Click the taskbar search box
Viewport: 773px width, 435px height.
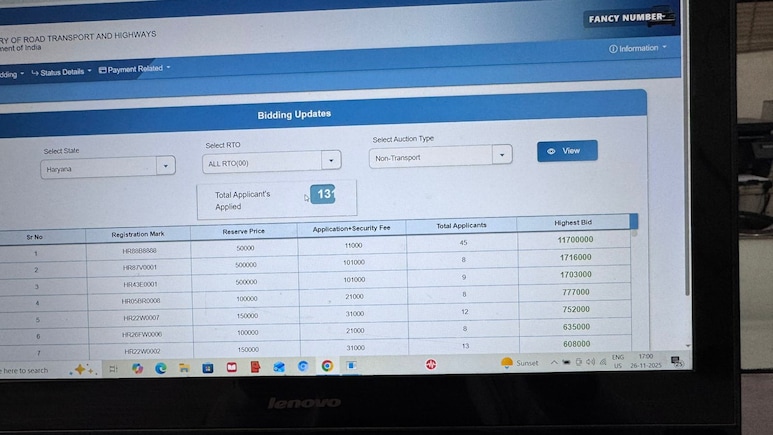[30, 370]
